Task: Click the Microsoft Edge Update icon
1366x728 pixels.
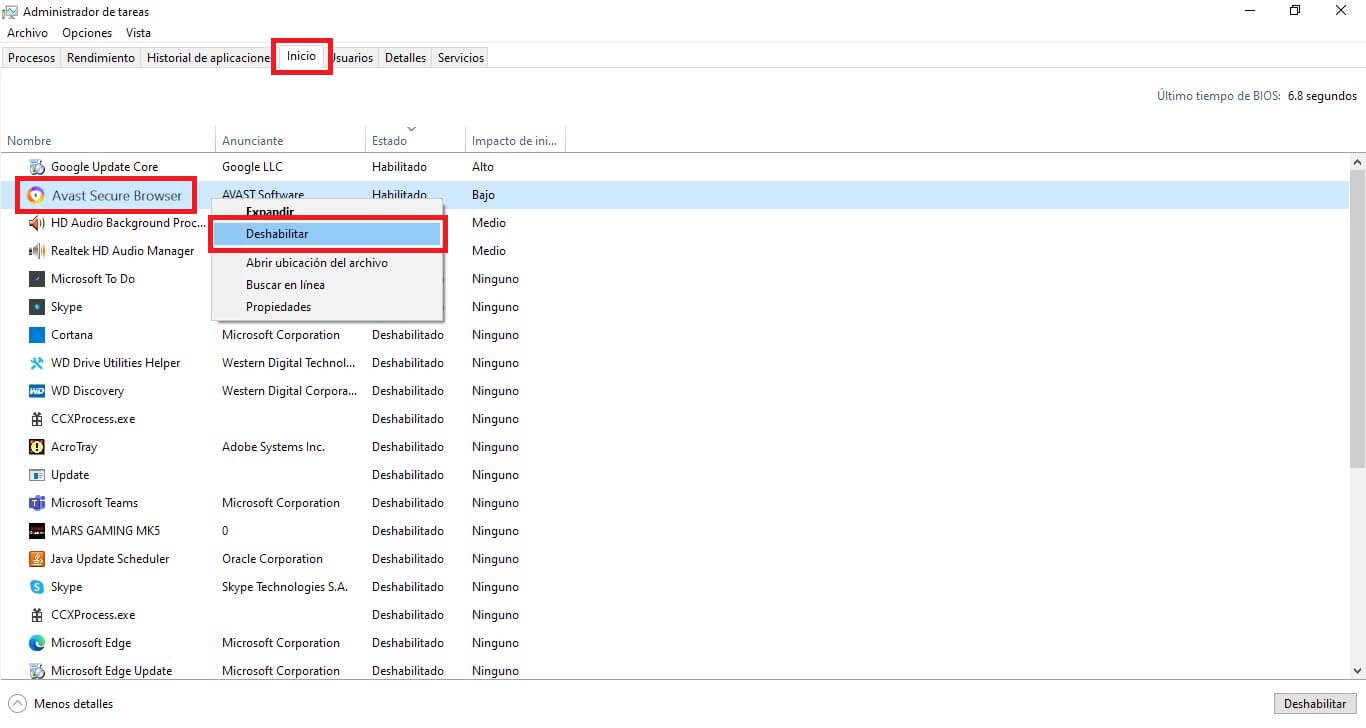Action: click(37, 671)
